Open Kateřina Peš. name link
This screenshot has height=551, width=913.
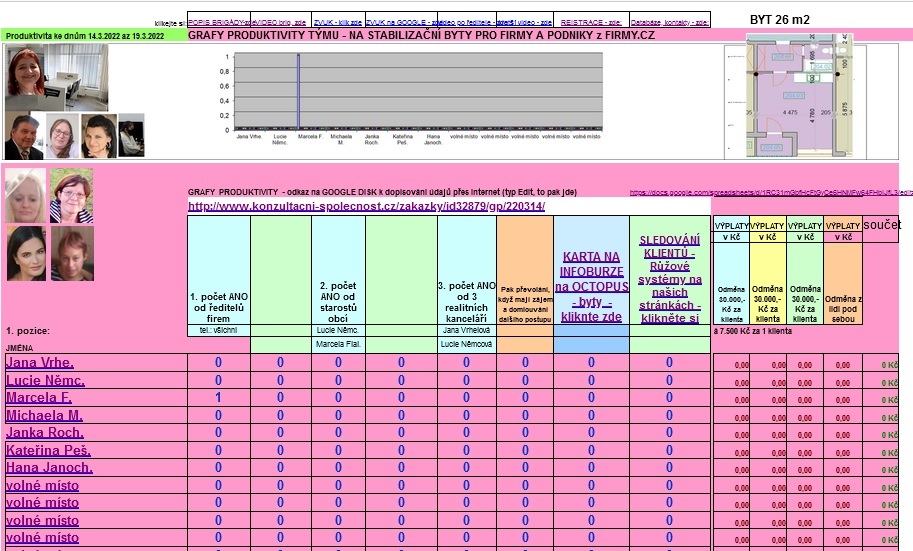pos(48,450)
